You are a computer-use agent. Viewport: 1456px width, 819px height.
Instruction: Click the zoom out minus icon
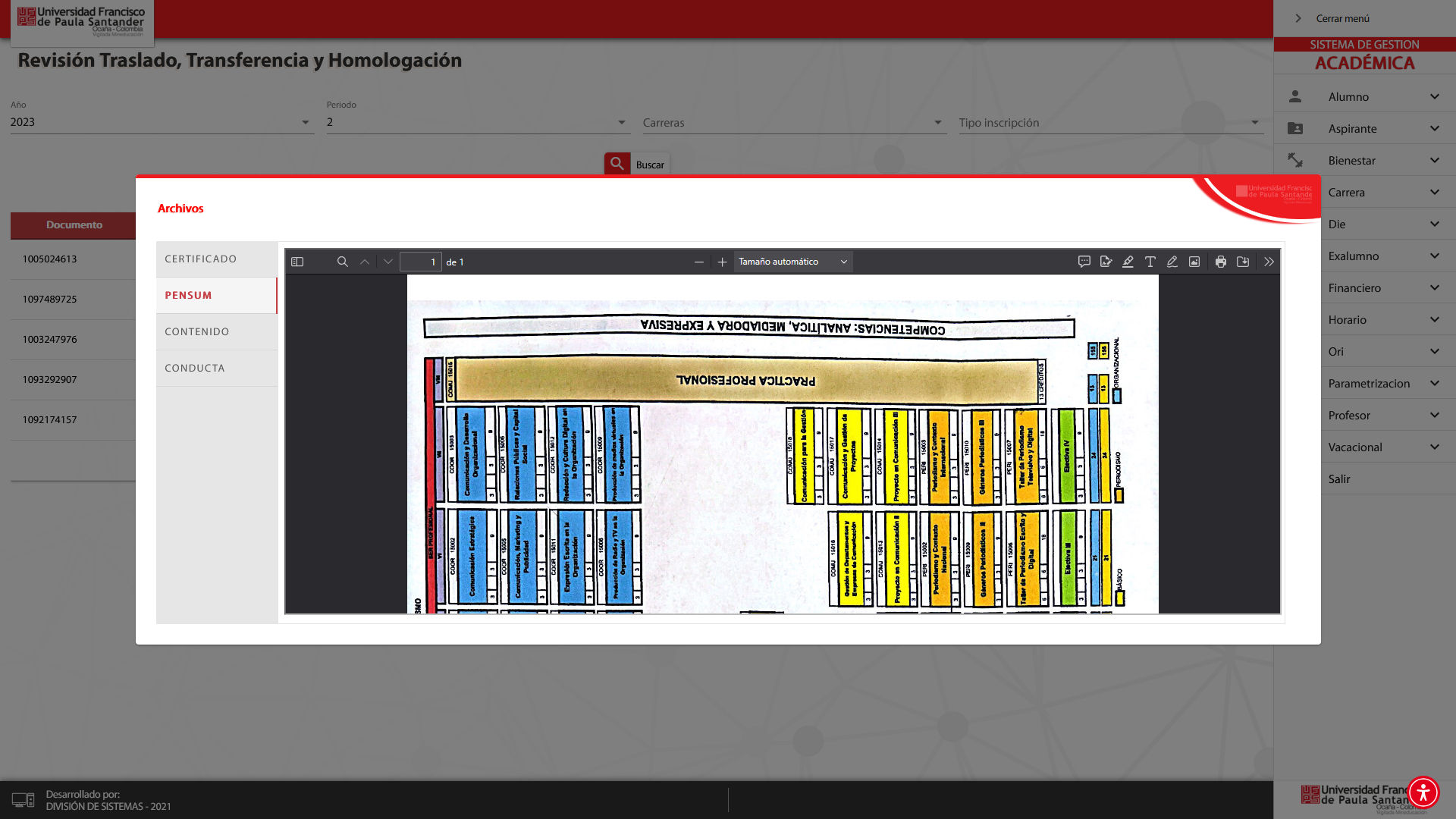click(x=698, y=262)
